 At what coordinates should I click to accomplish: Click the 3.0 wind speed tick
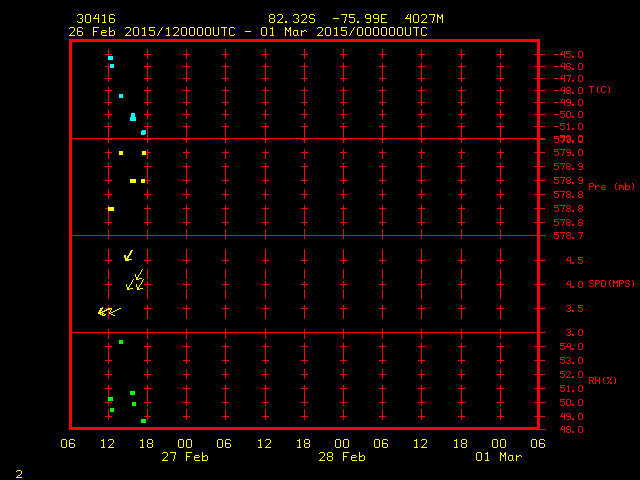[x=575, y=333]
